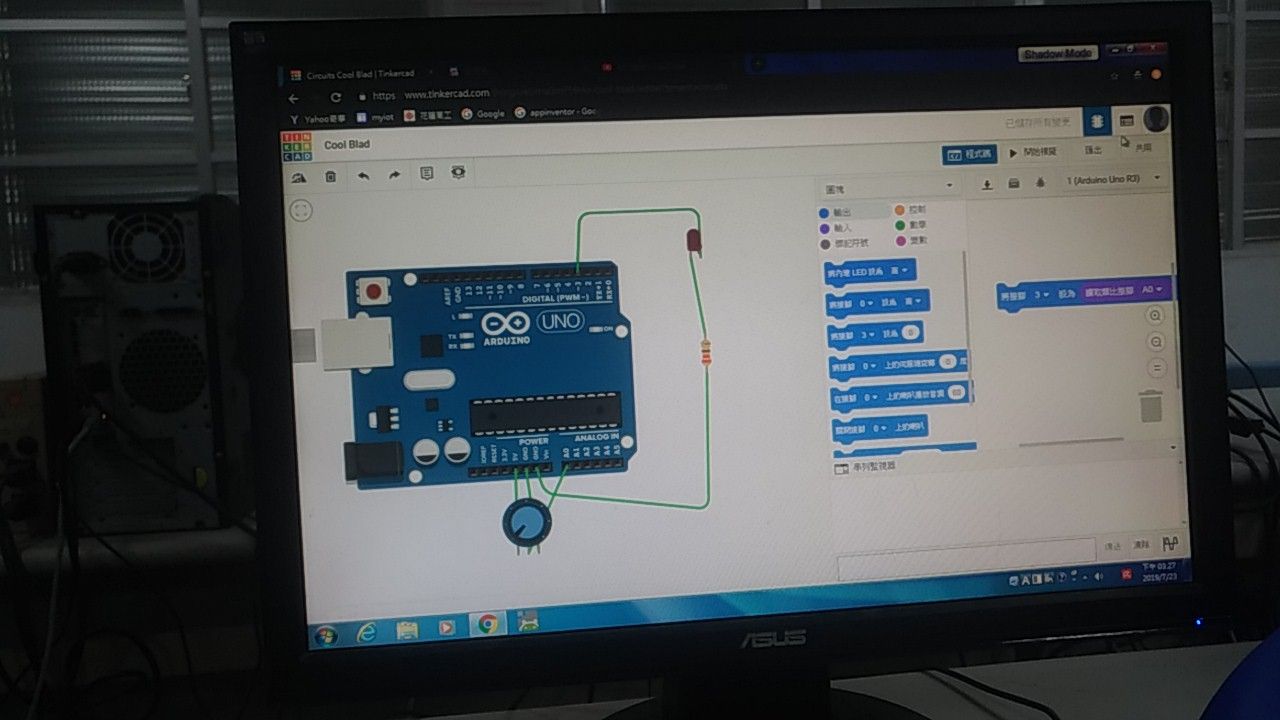Click the rotate component icon
1280x720 pixels.
pyautogui.click(x=298, y=176)
